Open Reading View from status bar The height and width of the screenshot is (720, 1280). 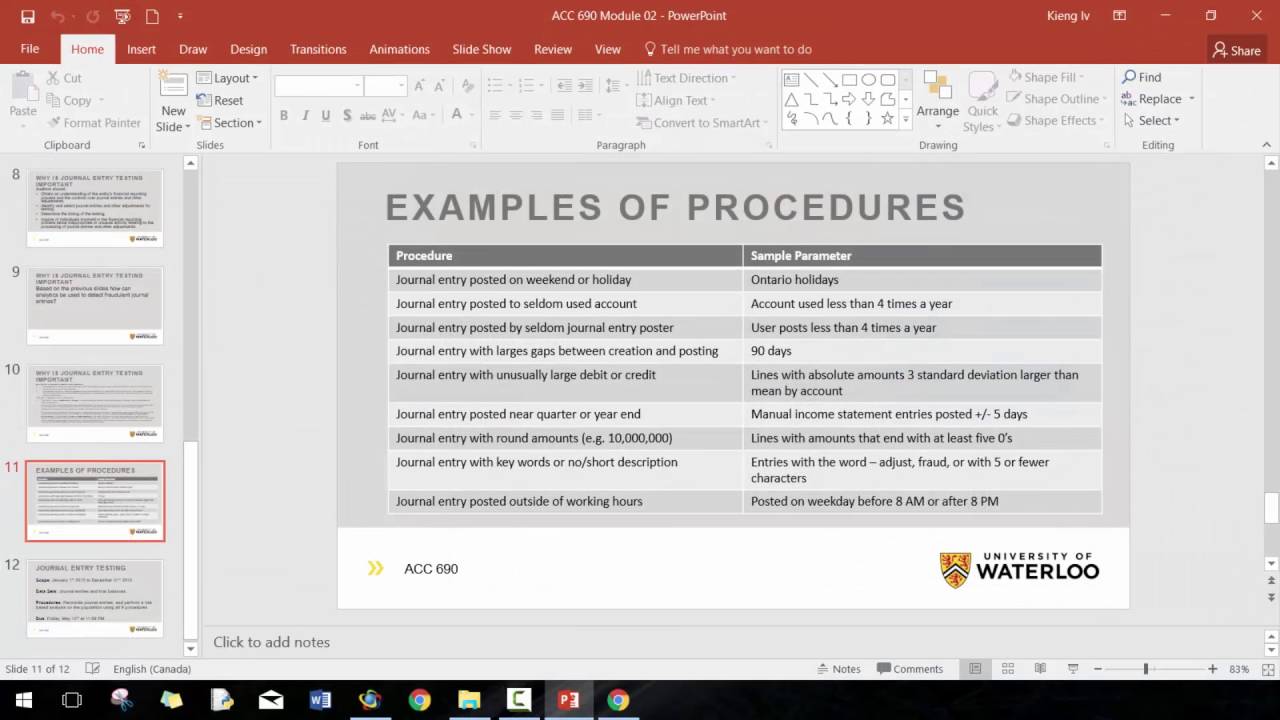1040,669
